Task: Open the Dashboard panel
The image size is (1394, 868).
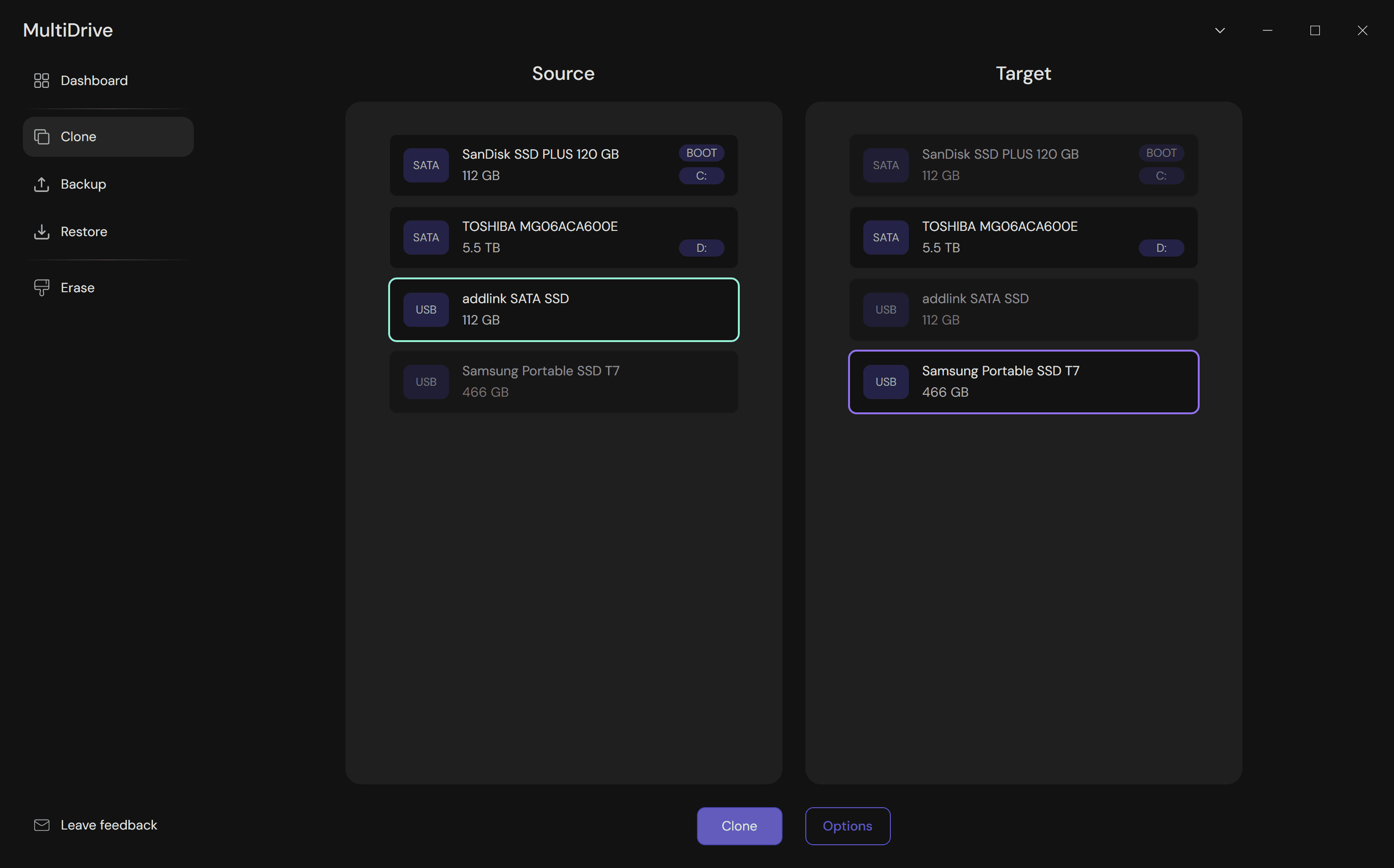Action: (x=94, y=80)
